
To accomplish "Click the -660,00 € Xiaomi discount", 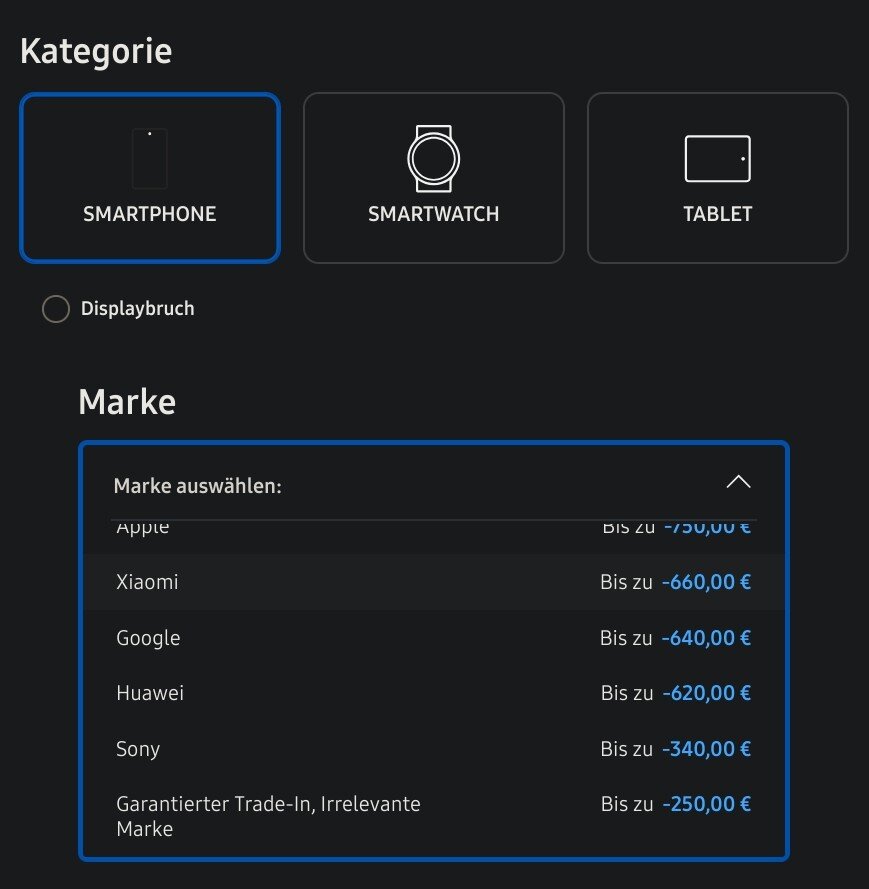I will tap(706, 582).
